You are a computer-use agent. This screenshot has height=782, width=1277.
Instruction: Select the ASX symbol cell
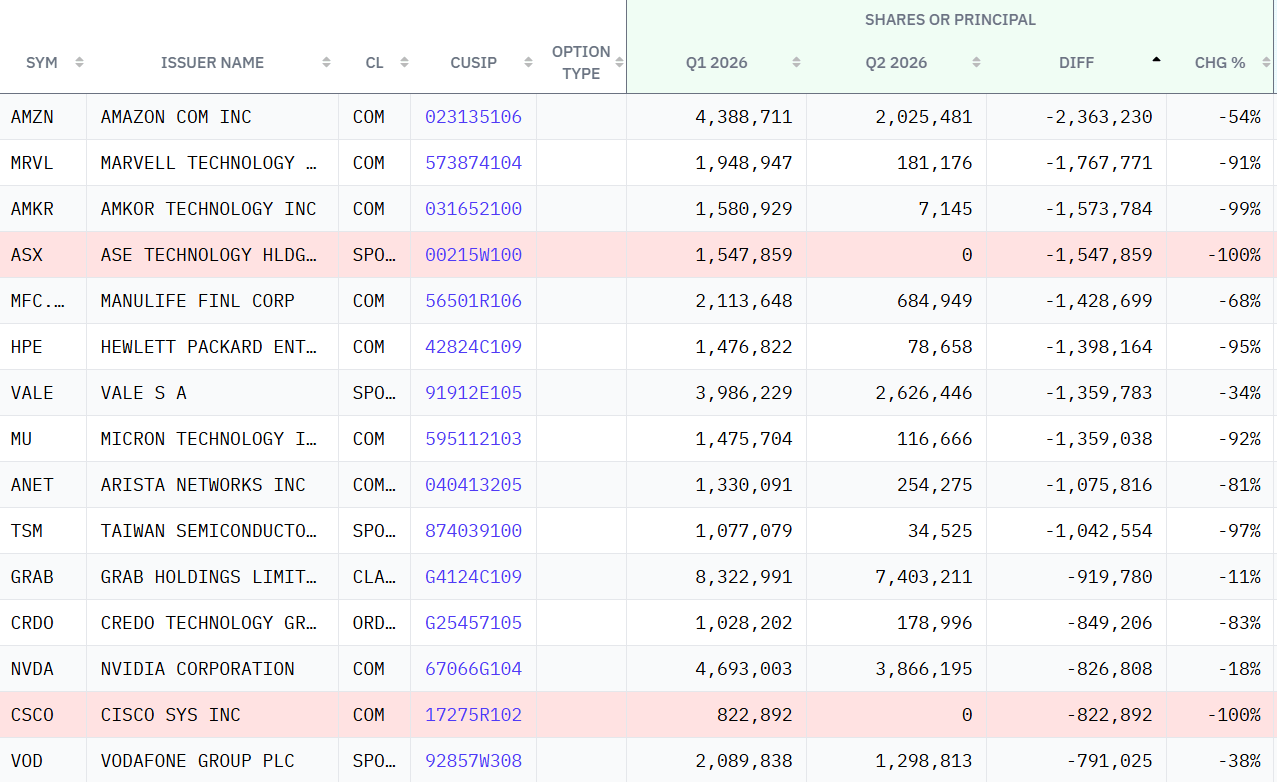pos(43,255)
